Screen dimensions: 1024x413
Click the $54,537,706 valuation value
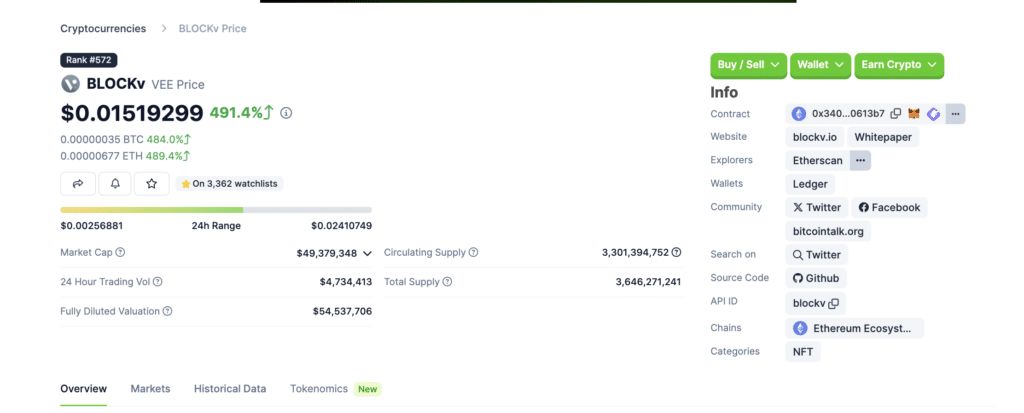(x=342, y=311)
